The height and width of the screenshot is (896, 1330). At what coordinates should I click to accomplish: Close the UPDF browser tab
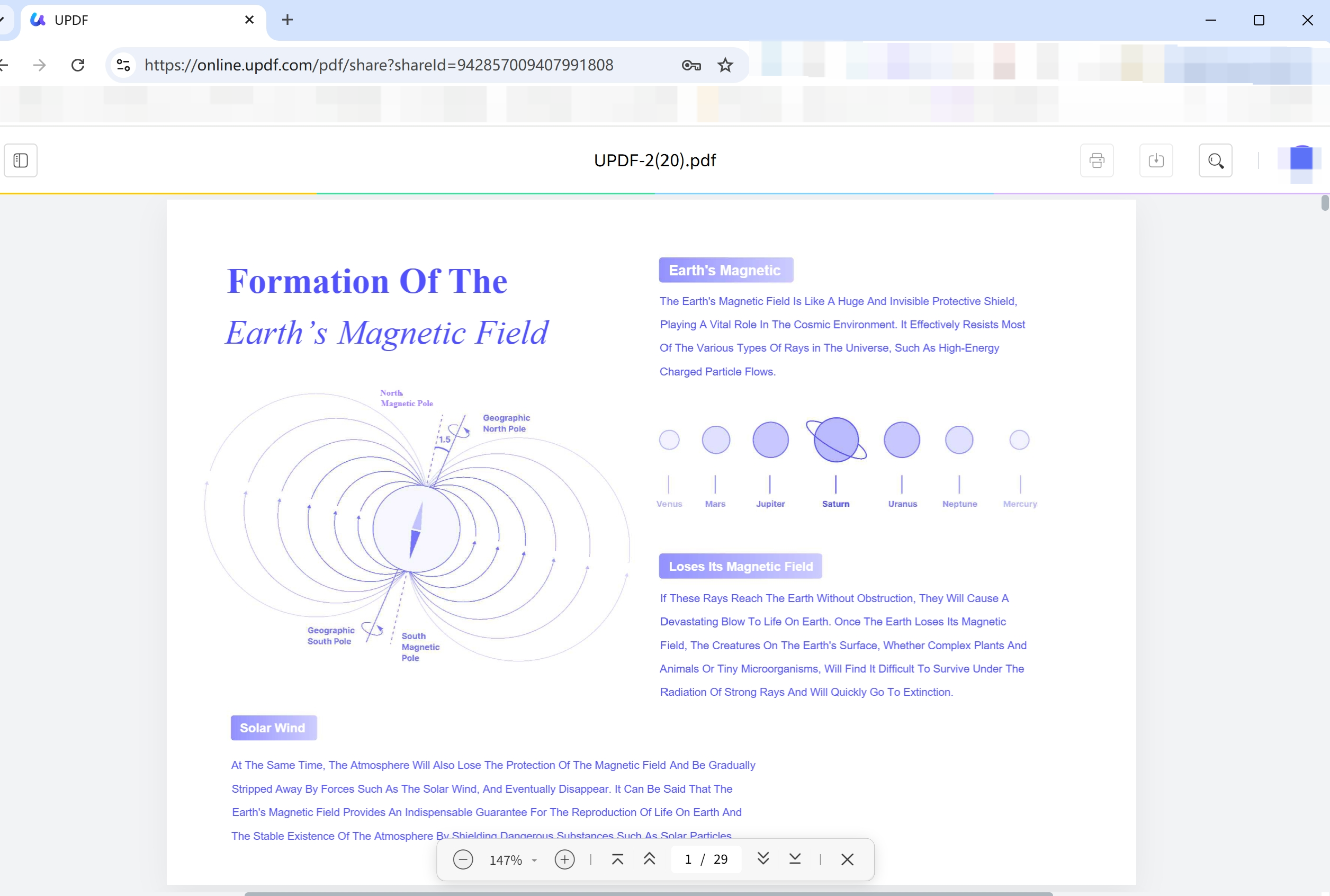point(250,20)
